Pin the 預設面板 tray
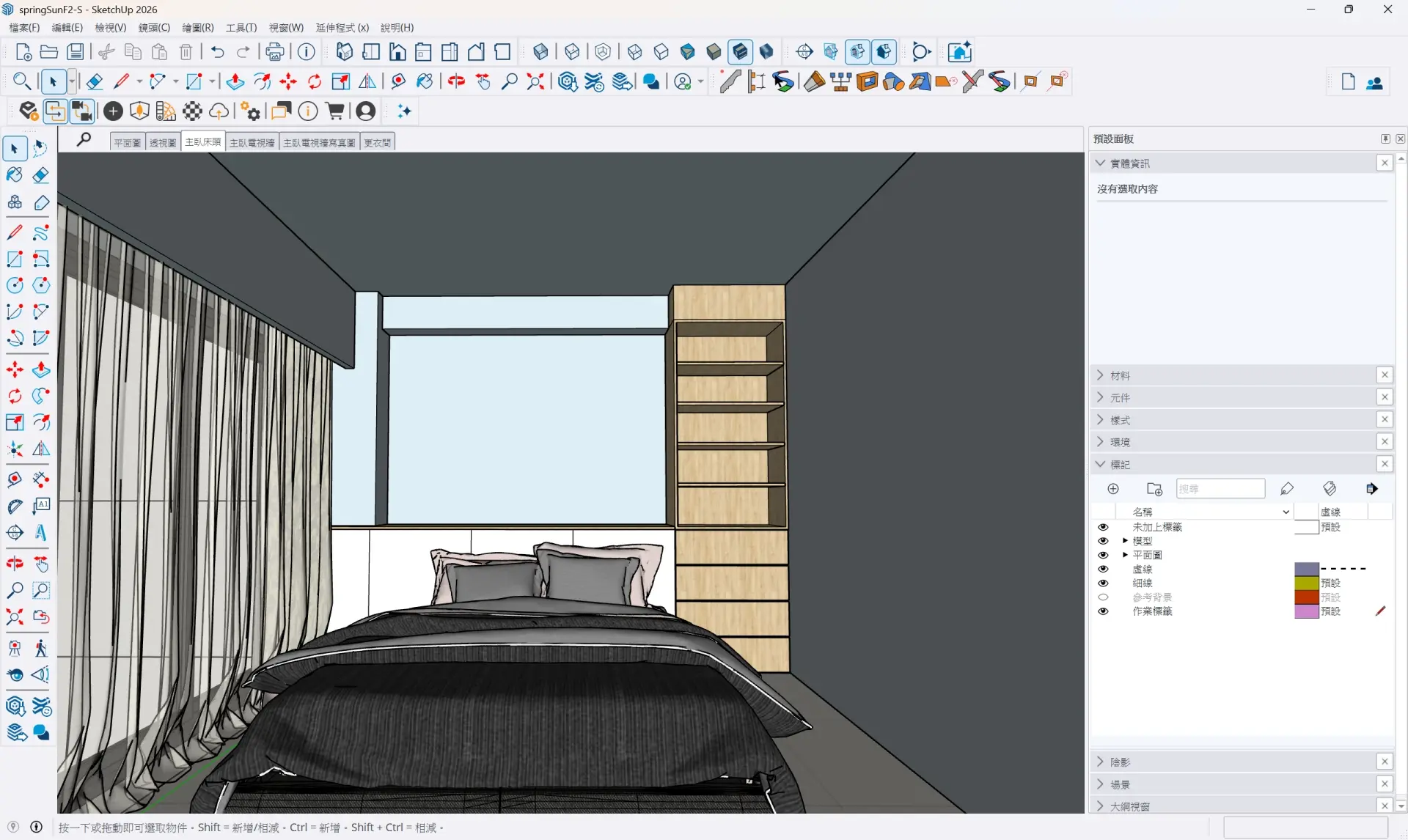The image size is (1408, 840). pos(1385,139)
